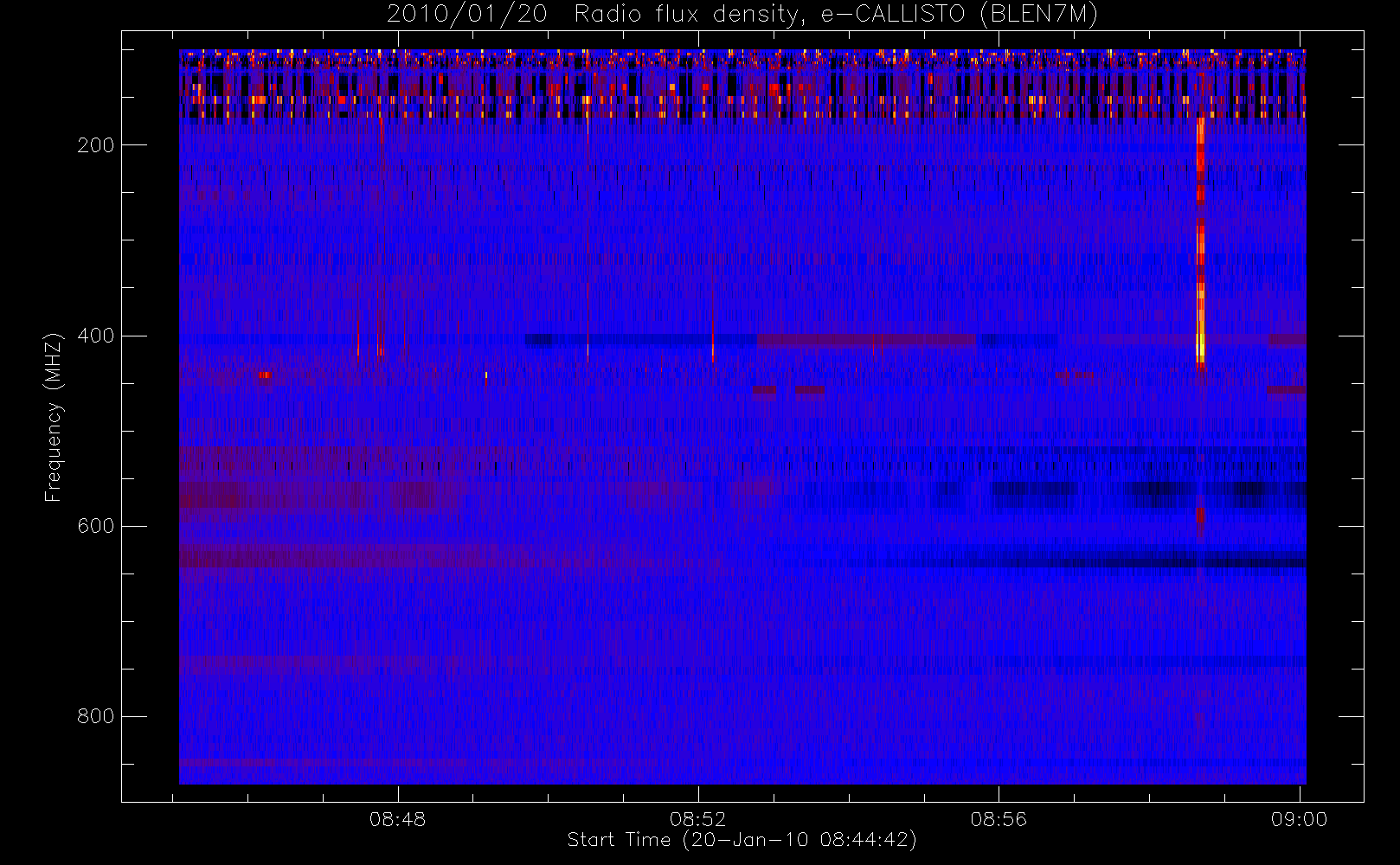Select the 200 frequency tick label

96,145
